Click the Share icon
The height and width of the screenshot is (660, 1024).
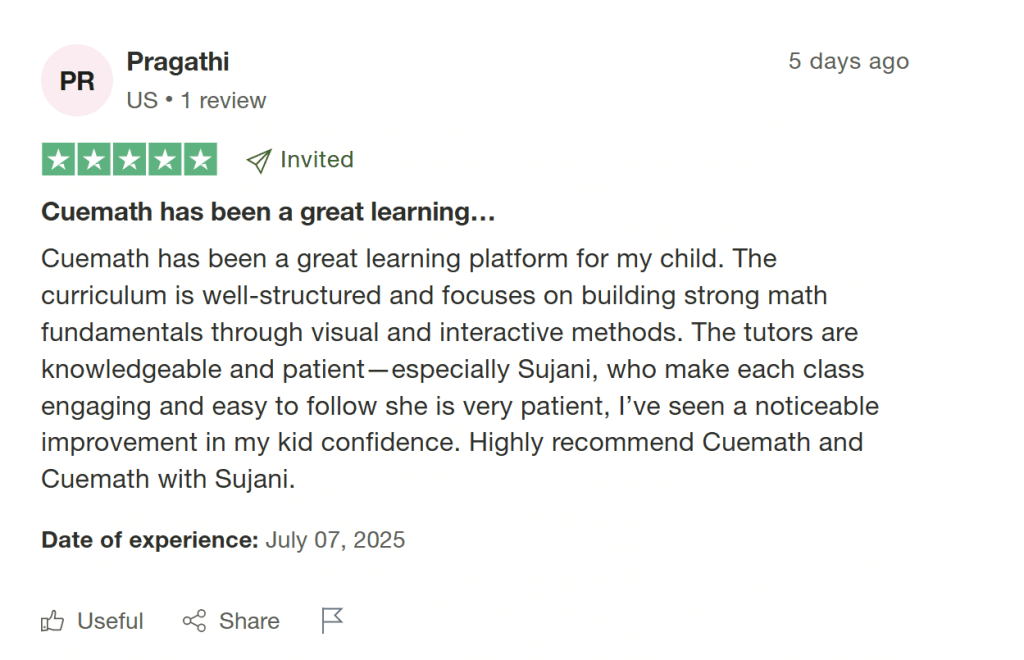pos(193,621)
